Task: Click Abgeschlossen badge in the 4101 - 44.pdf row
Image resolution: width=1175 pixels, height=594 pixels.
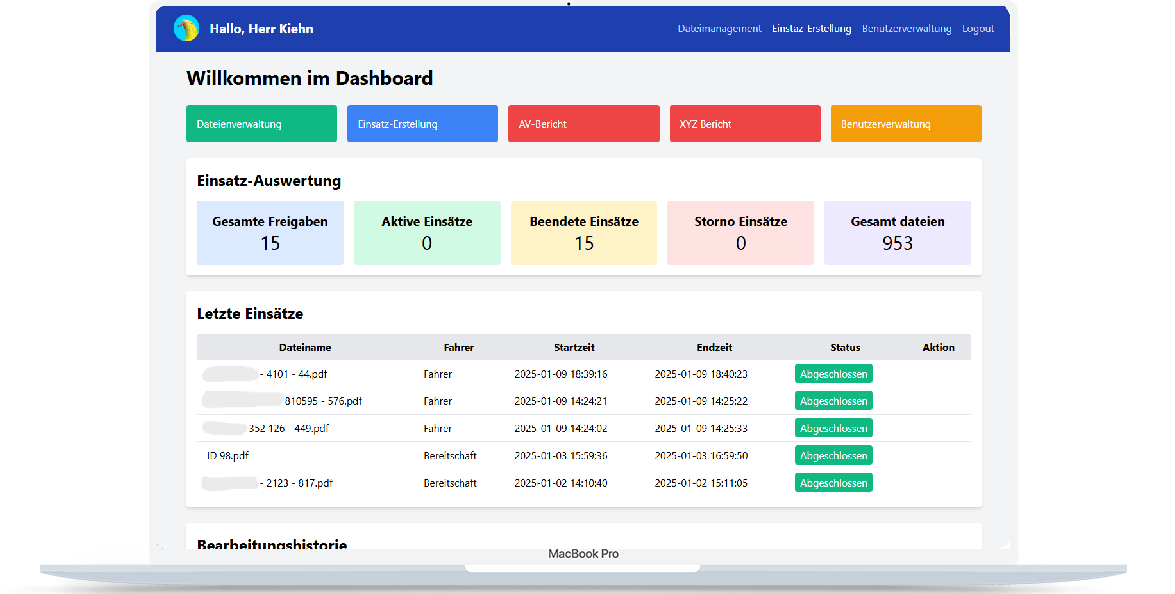Action: 833,374
